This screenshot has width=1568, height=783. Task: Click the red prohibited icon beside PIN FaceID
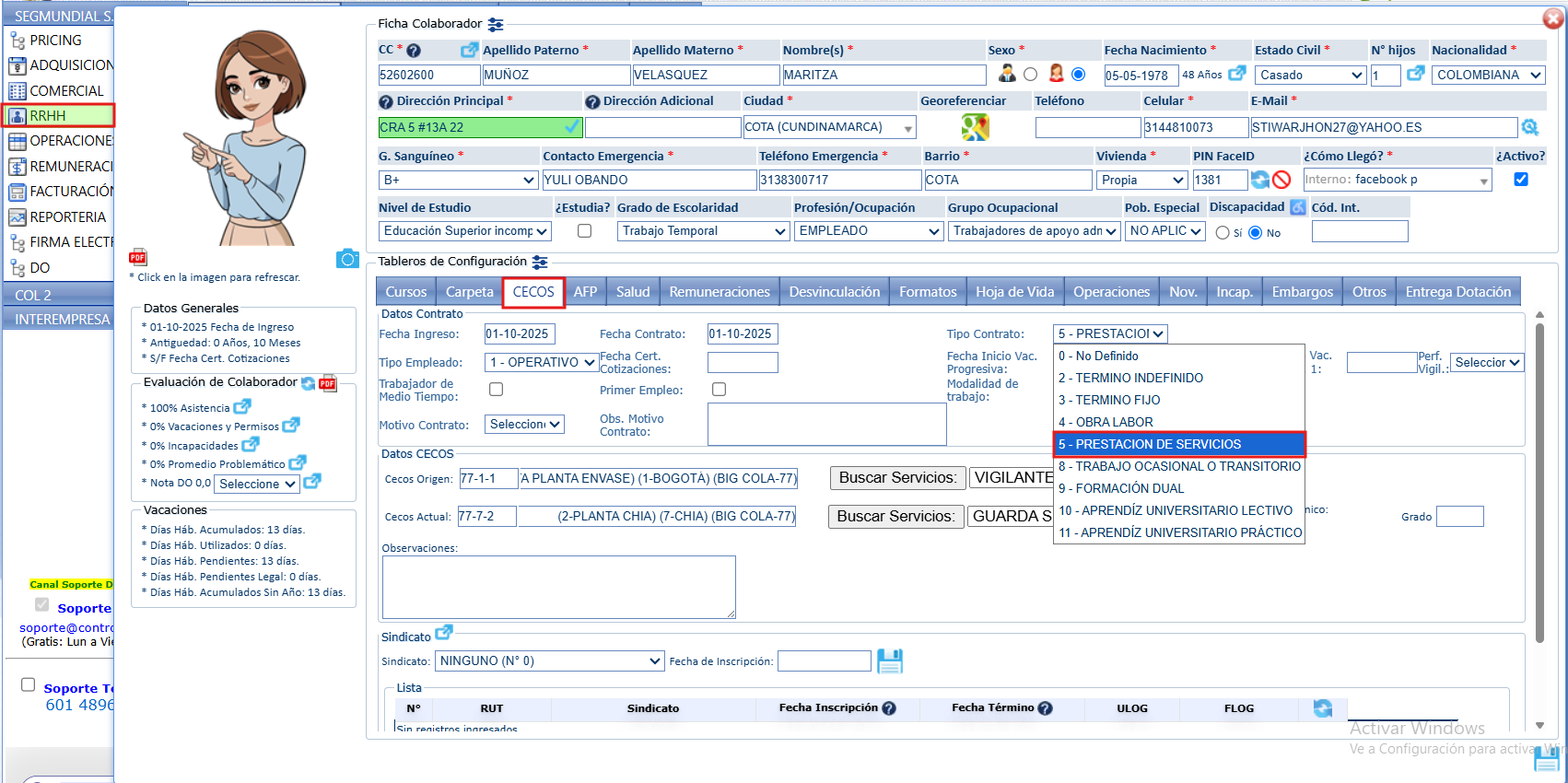coord(1281,180)
